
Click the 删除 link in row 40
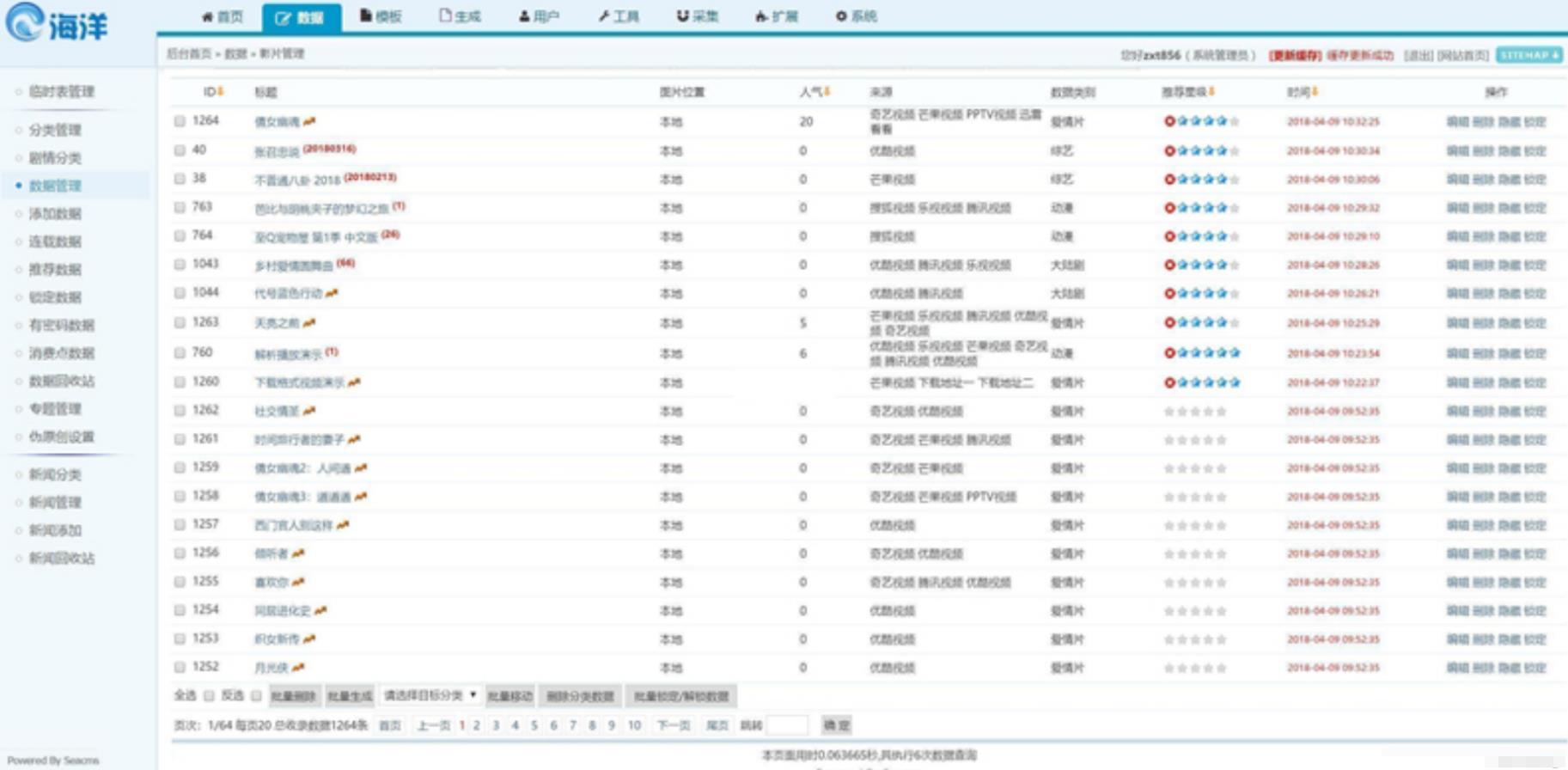[1484, 151]
